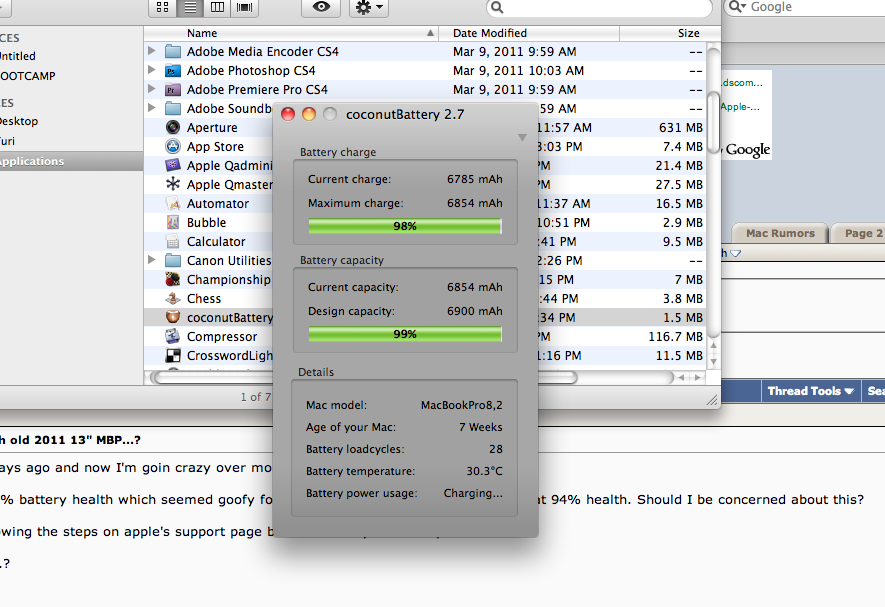885x607 pixels.
Task: Switch to the Page 2 browser tab
Action: coord(858,233)
